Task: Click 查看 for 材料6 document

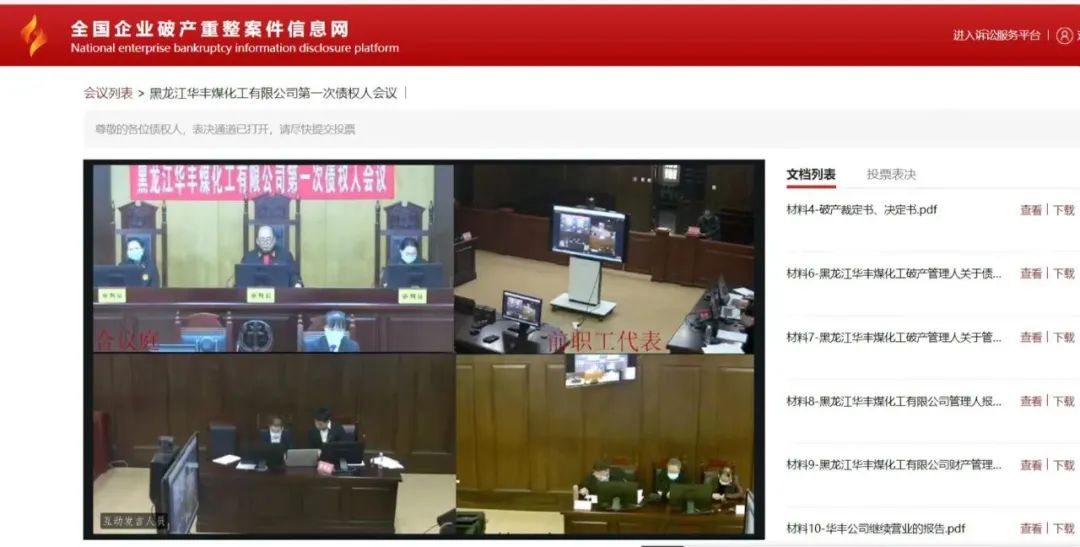Action: 1030,273
